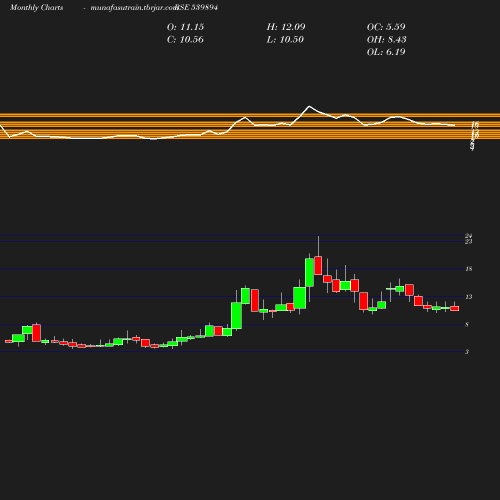
Task: Click the "BSE 539894" stock code
Action: click(197, 8)
